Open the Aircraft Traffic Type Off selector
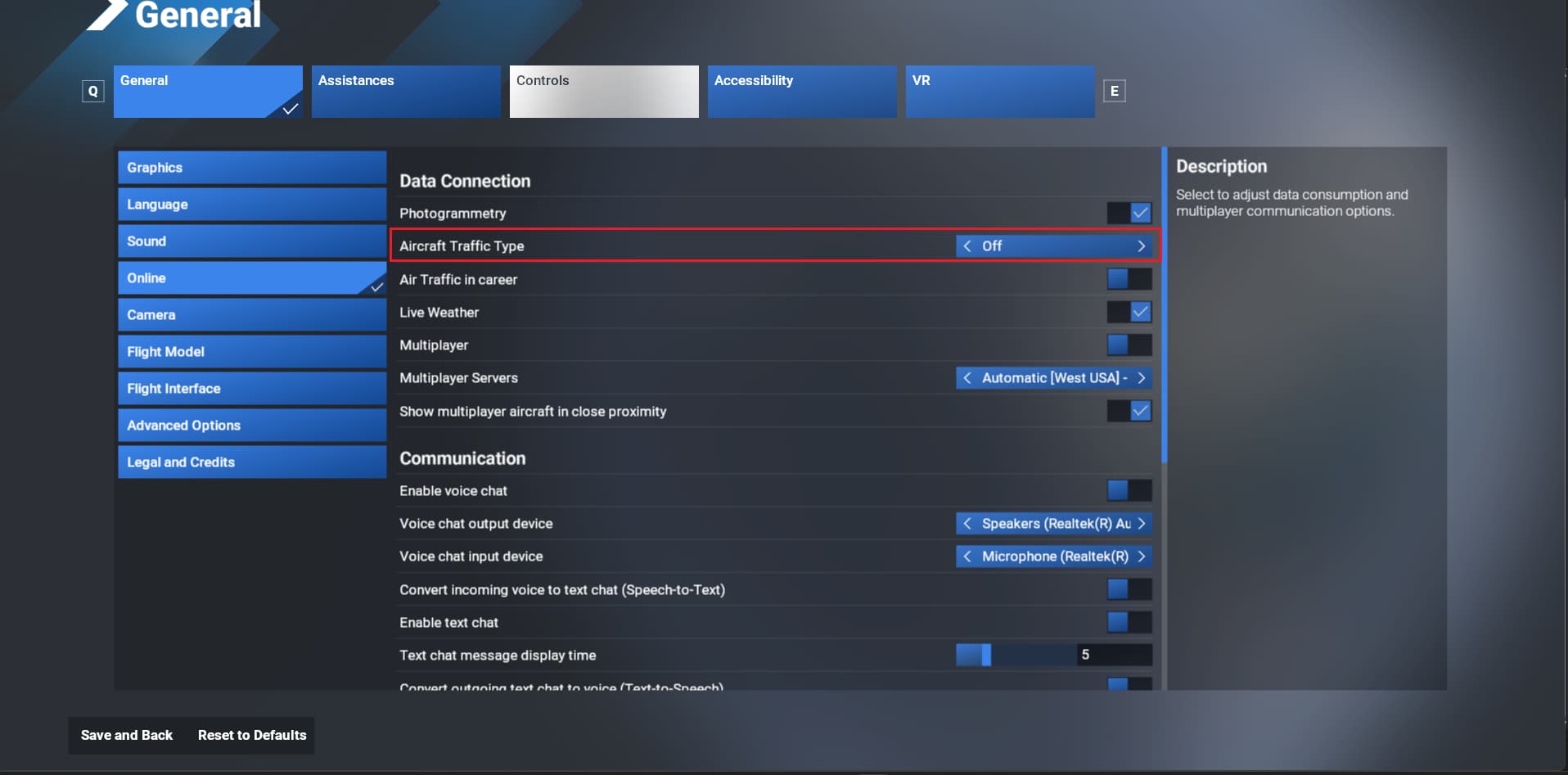Viewport: 1568px width, 775px height. [x=1054, y=246]
